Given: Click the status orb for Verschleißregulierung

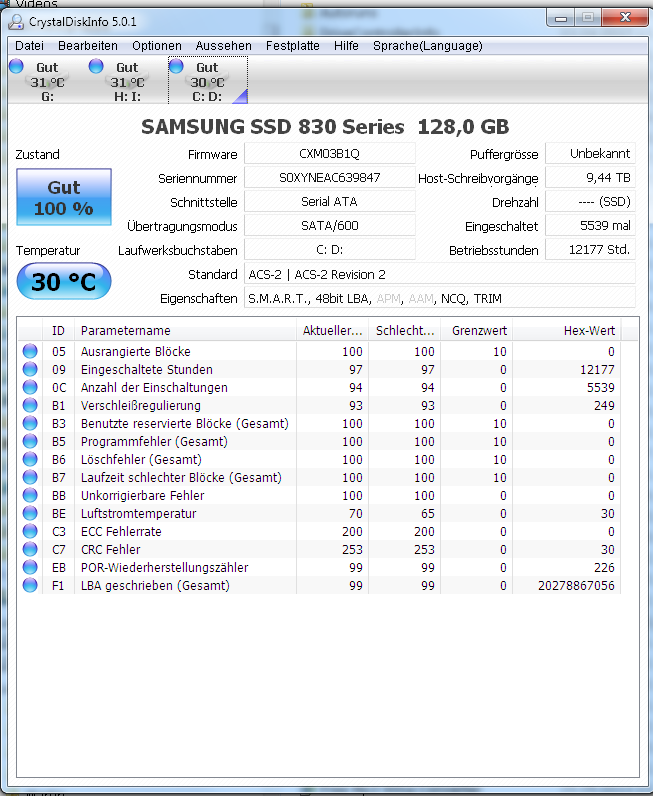Looking at the screenshot, I should coord(30,405).
